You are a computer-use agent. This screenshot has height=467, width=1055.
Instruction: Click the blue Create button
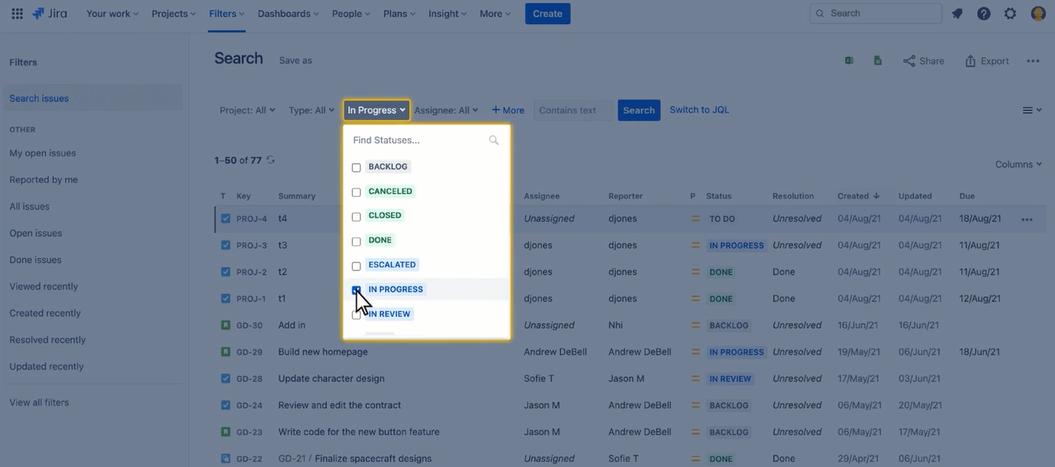(548, 13)
